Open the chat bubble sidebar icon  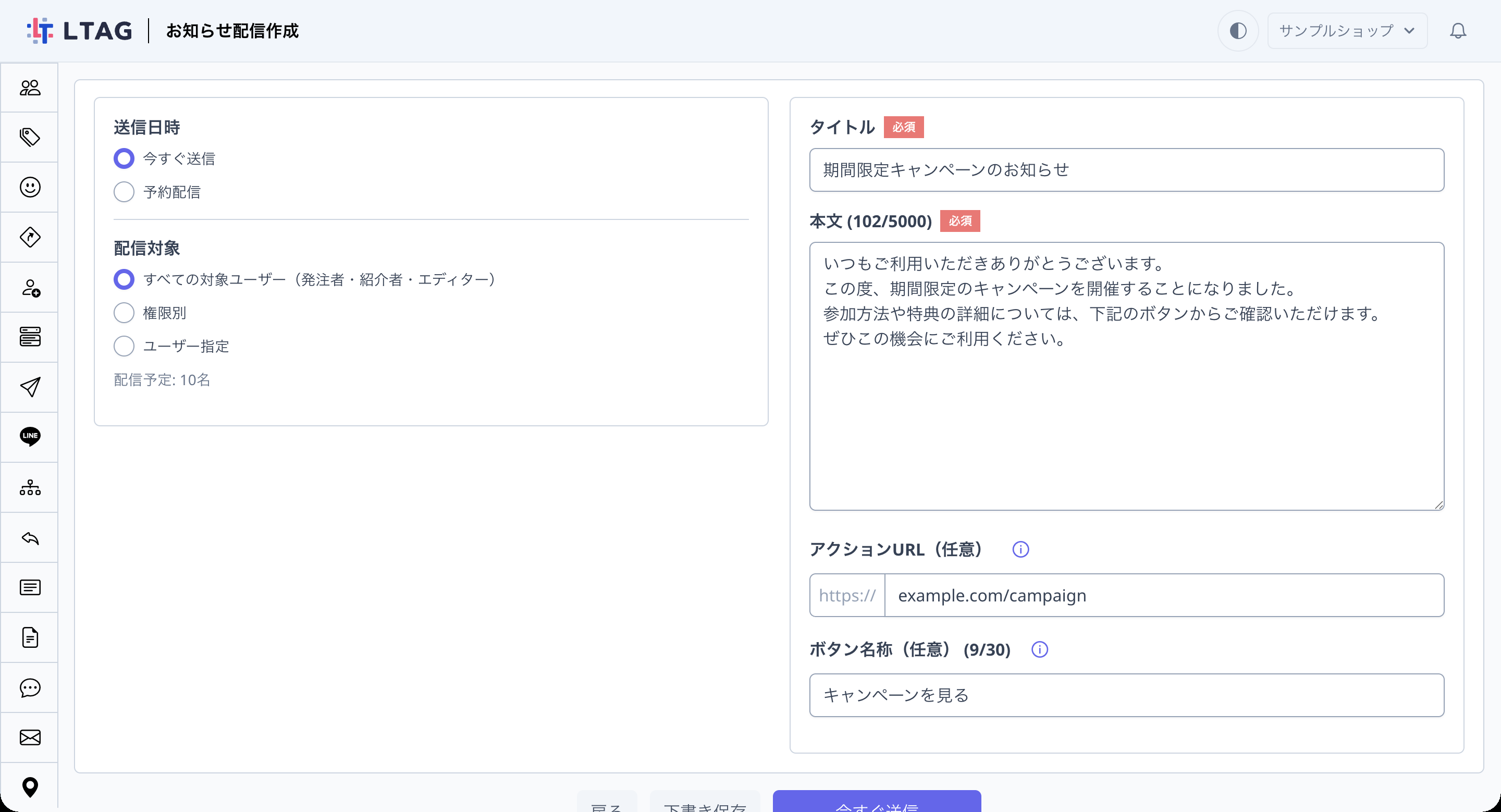point(30,687)
